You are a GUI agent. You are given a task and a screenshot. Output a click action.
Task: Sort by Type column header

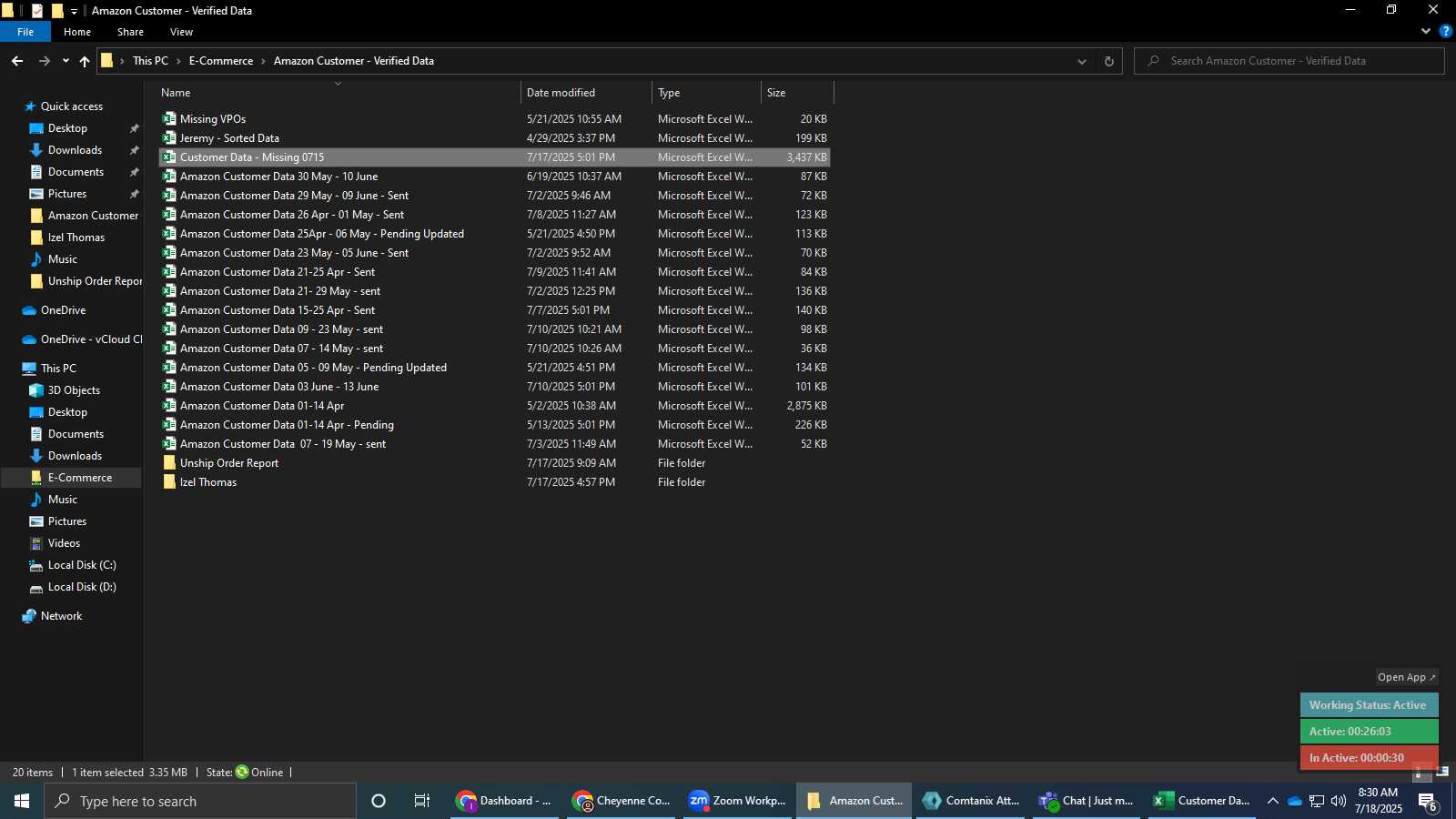706,93
